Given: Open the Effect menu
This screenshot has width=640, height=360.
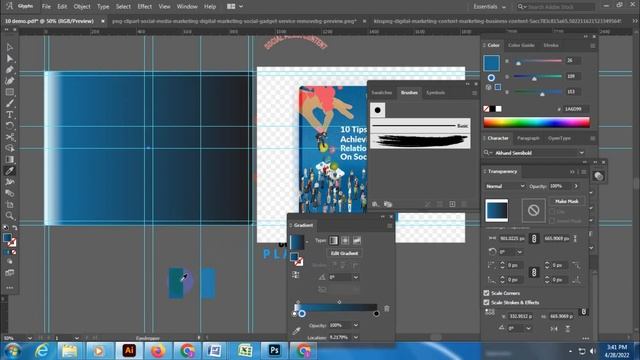Looking at the screenshot, I should (144, 7).
